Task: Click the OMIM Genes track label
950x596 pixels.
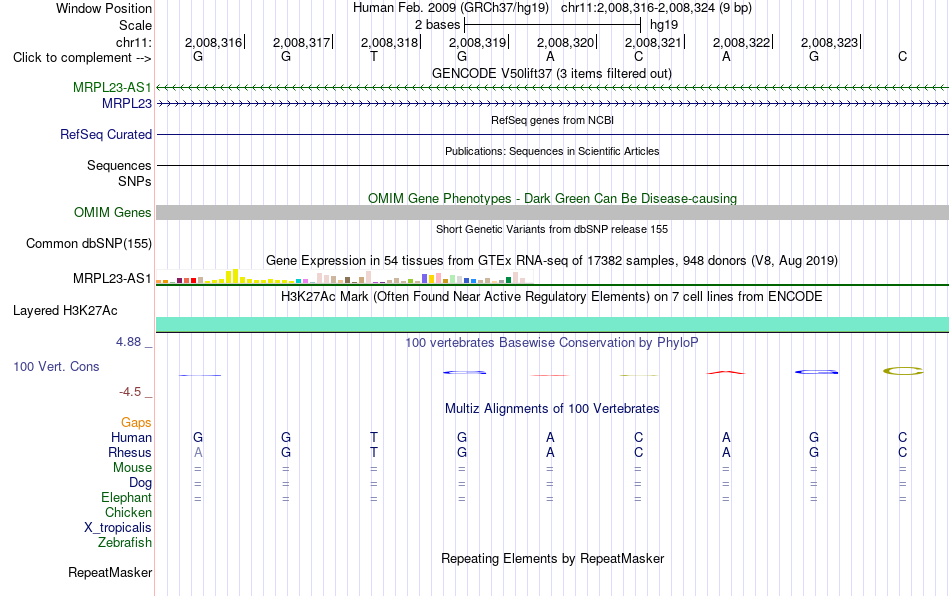Action: [x=112, y=213]
